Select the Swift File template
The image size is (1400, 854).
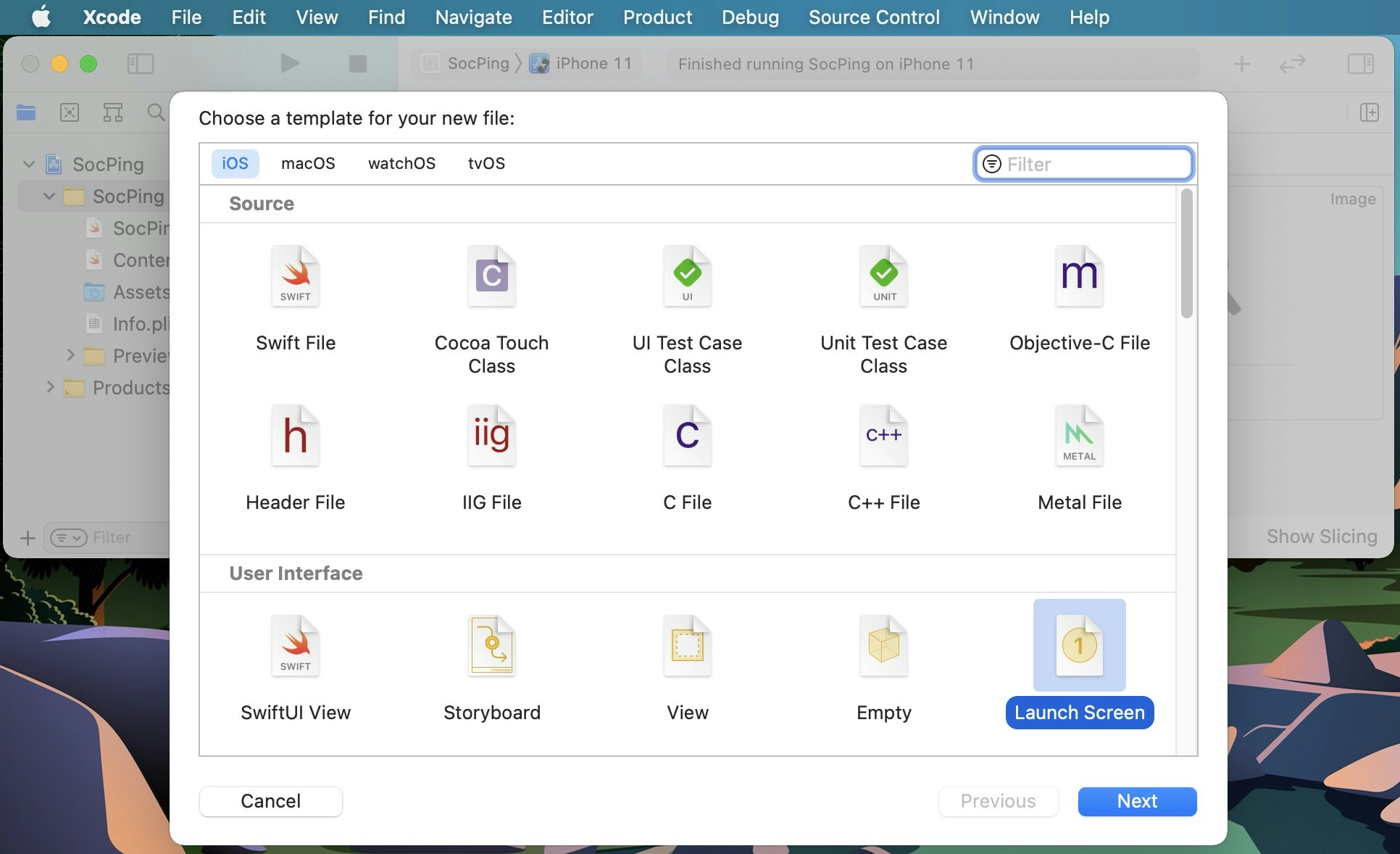coord(296,298)
